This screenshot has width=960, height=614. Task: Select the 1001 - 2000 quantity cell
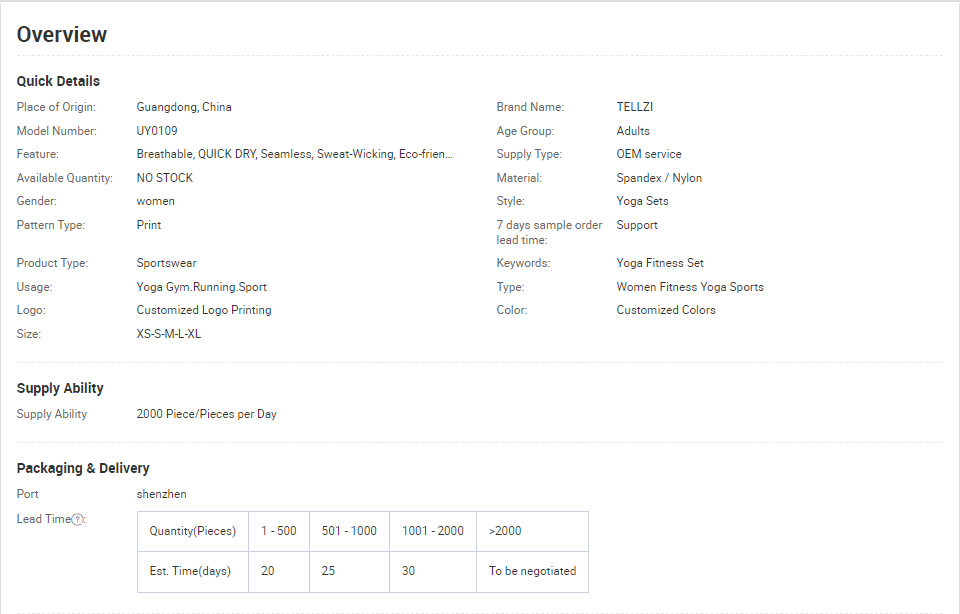[432, 531]
